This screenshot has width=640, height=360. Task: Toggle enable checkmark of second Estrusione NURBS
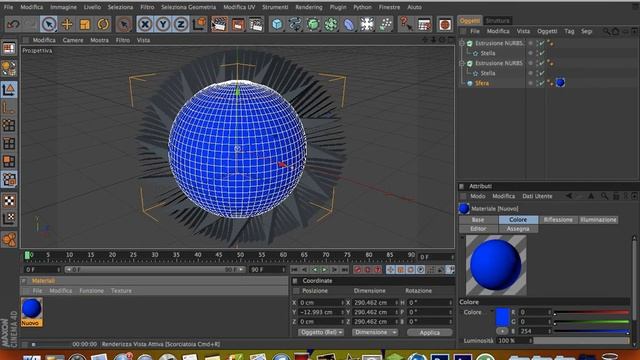pos(541,63)
